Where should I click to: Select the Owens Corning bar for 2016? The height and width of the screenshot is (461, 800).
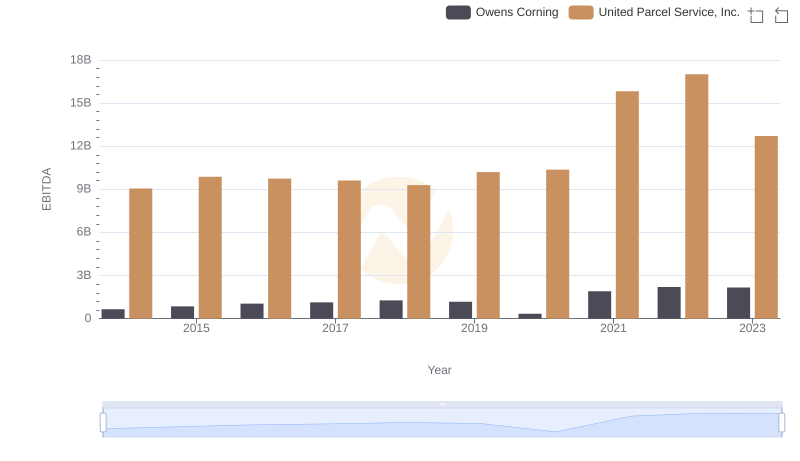(252, 311)
